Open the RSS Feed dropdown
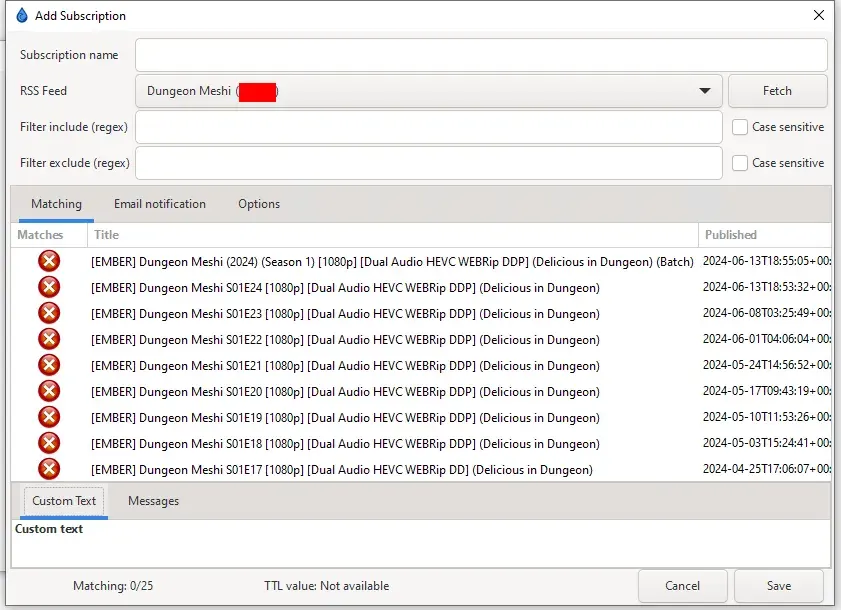The width and height of the screenshot is (841, 610). [x=429, y=91]
